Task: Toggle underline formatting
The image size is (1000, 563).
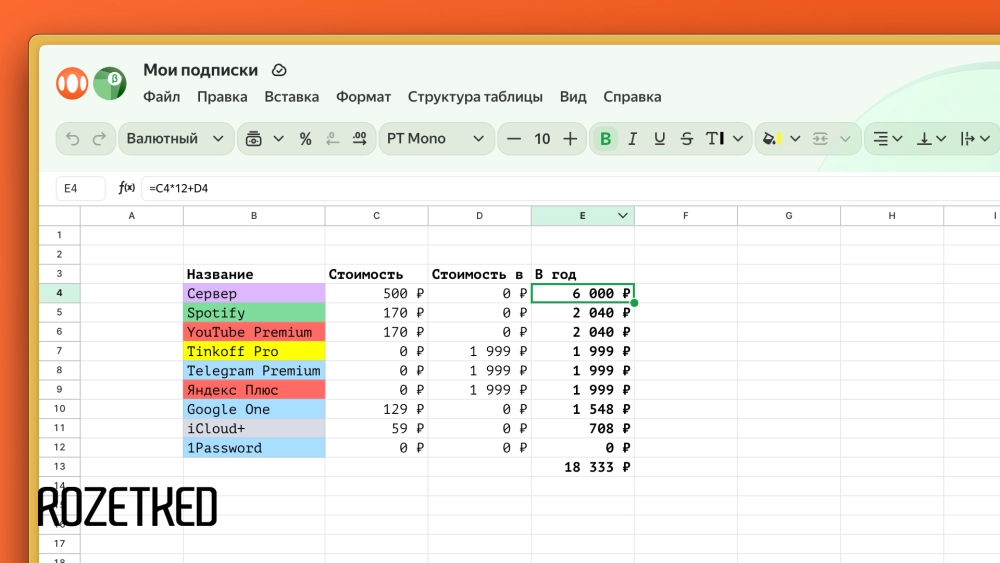Action: coord(659,139)
